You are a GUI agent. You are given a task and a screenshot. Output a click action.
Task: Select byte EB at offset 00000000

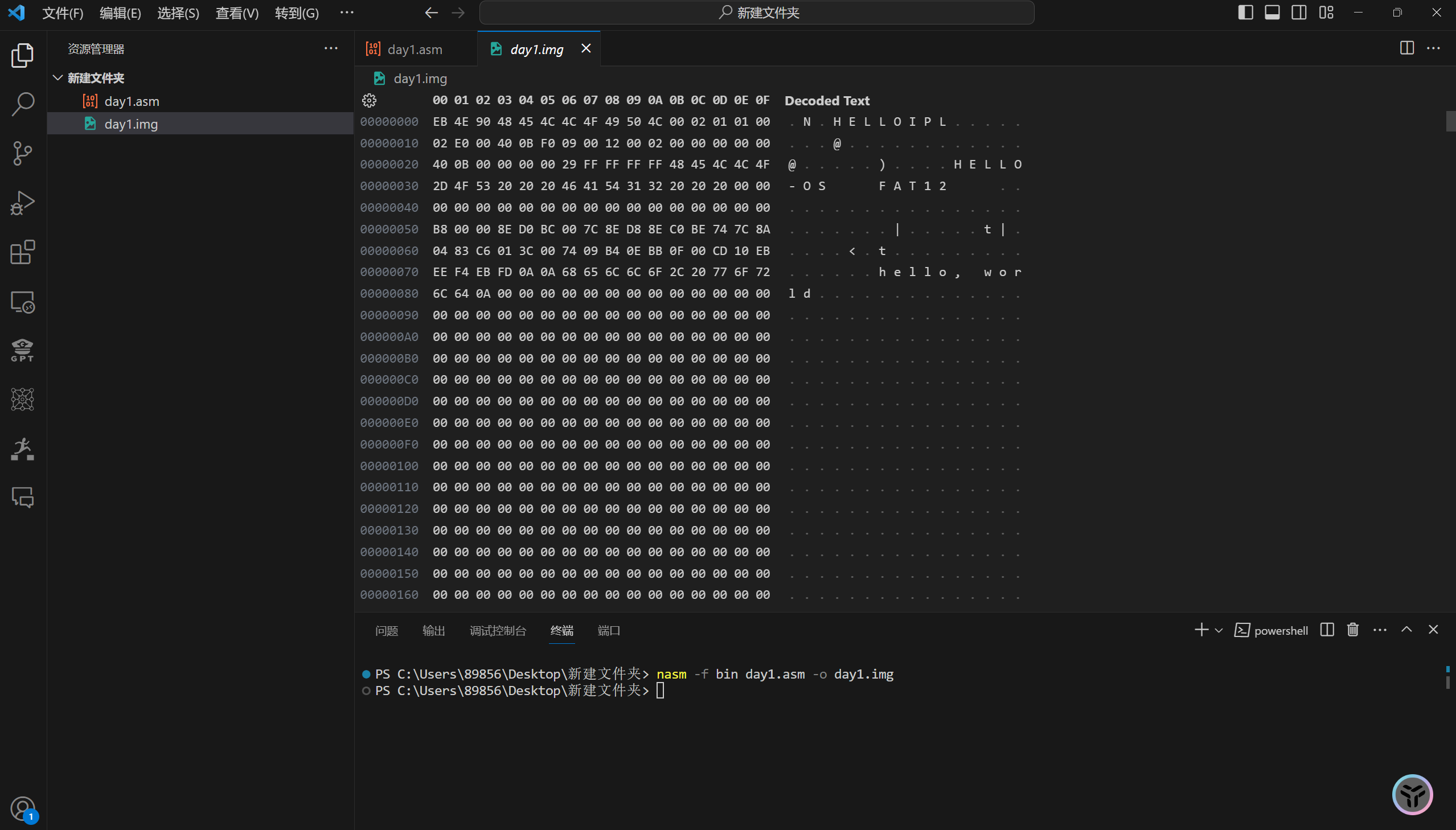(x=440, y=121)
